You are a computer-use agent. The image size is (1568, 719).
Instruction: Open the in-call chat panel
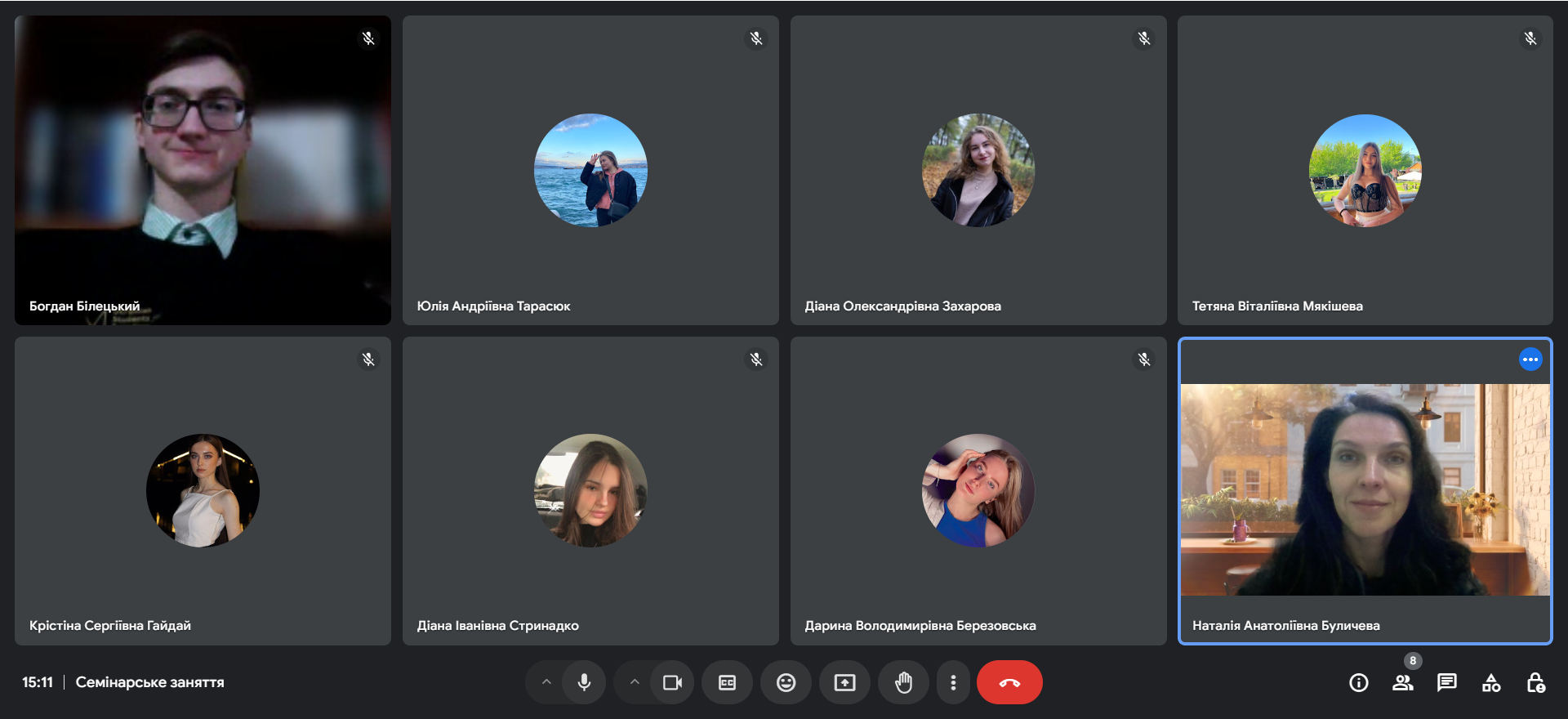pos(1446,683)
